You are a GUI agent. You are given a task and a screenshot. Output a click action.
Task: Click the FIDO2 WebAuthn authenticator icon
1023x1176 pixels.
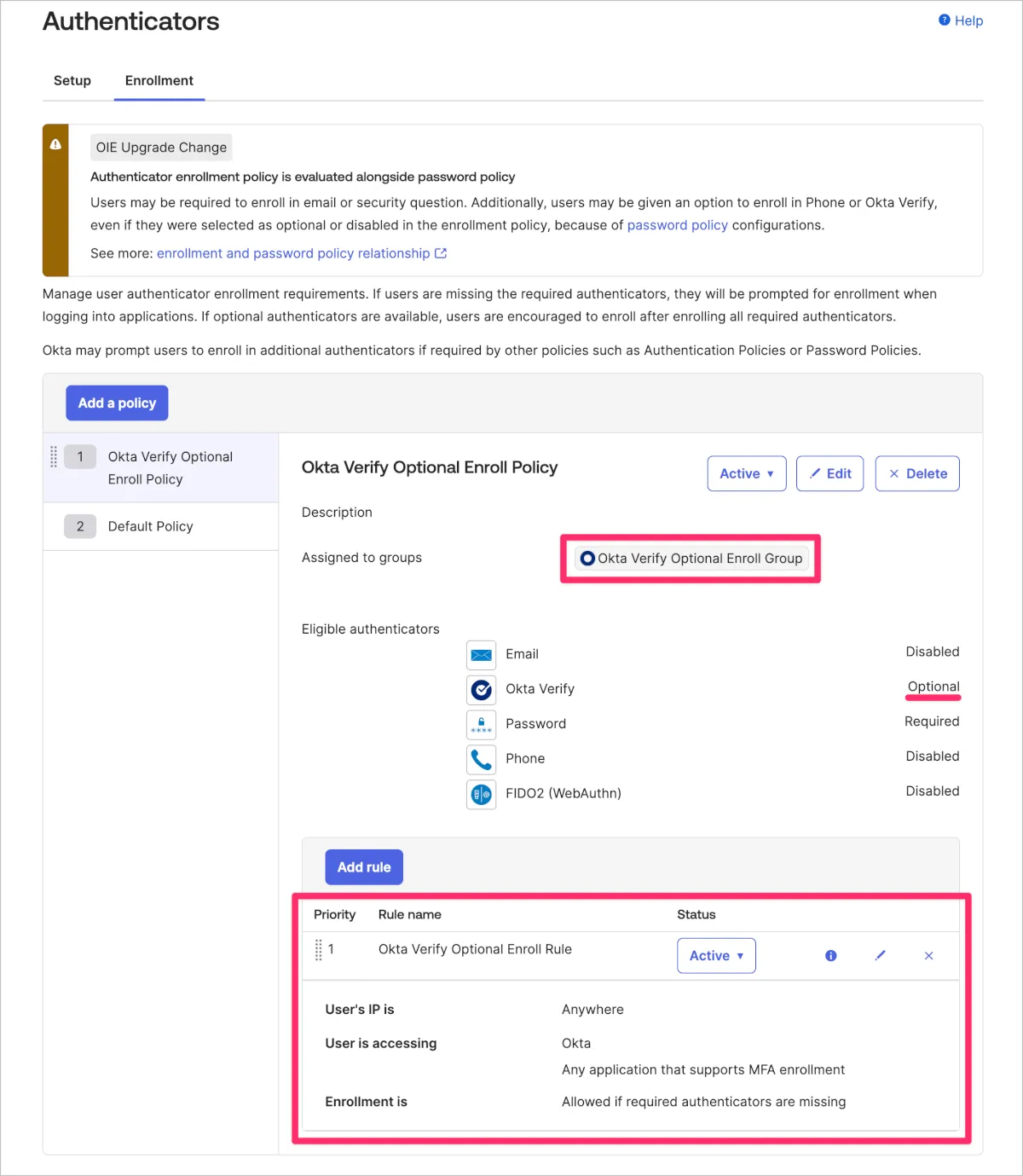482,794
